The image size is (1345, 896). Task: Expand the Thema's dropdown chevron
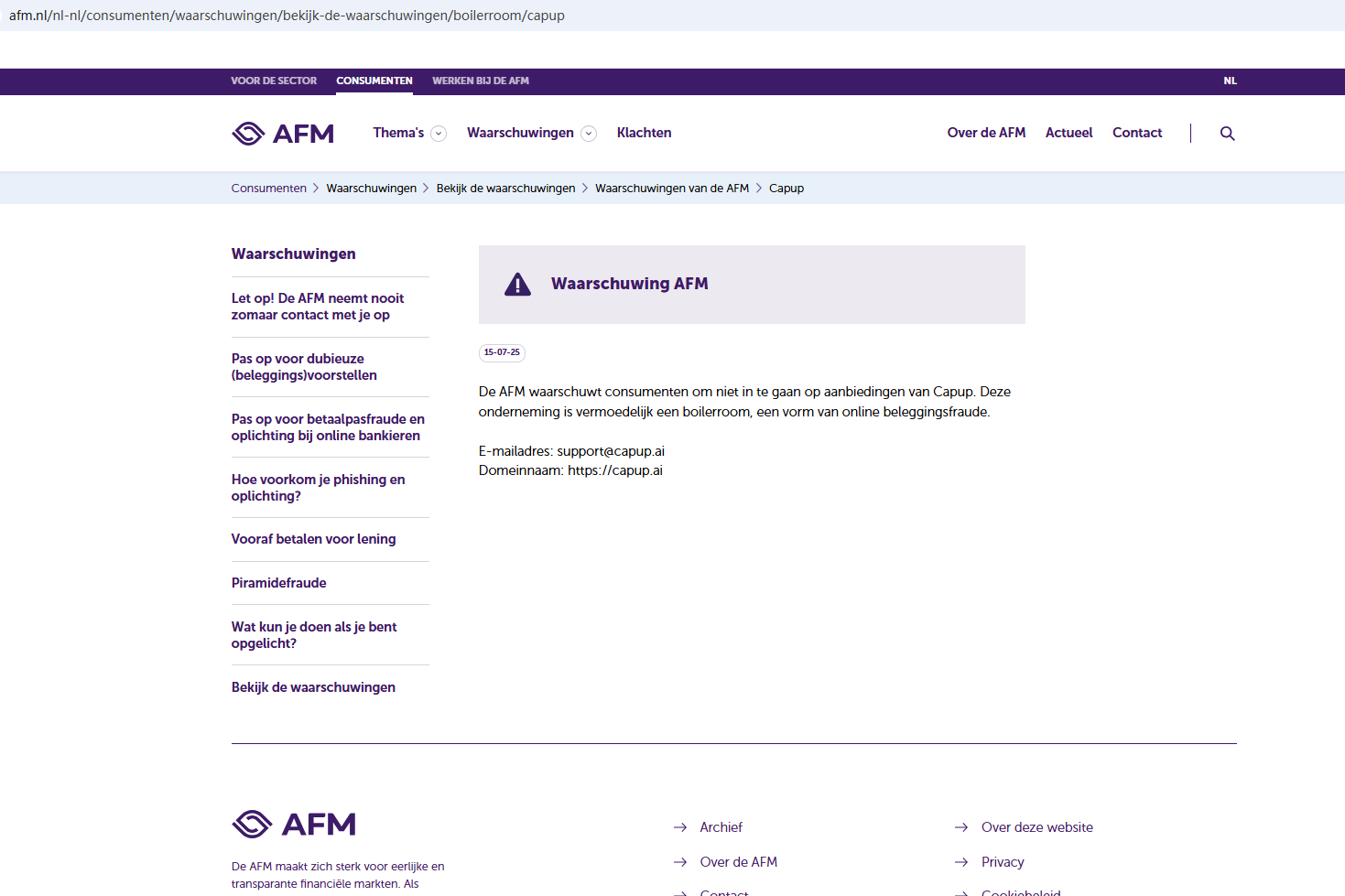(x=439, y=134)
